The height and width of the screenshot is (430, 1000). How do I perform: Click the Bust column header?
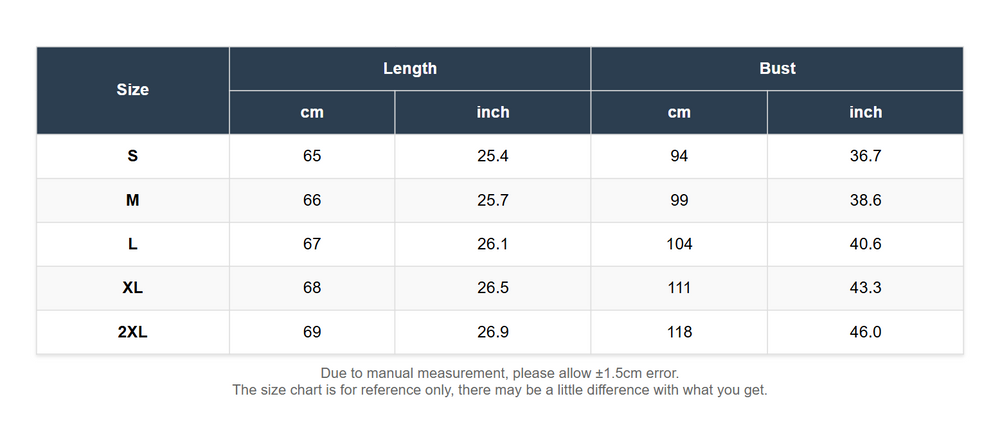[x=777, y=69]
